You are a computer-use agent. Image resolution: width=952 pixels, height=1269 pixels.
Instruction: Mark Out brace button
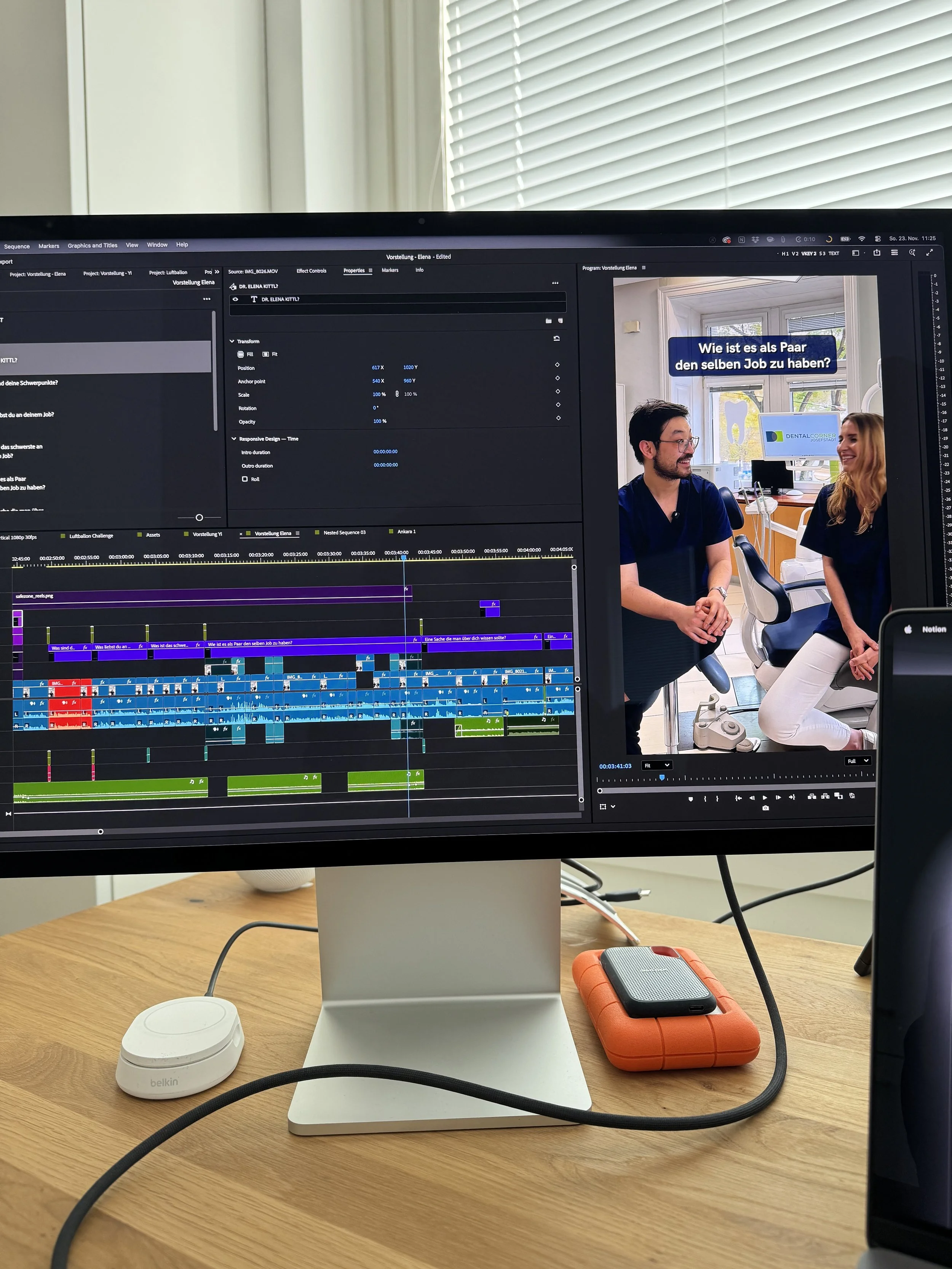717,798
